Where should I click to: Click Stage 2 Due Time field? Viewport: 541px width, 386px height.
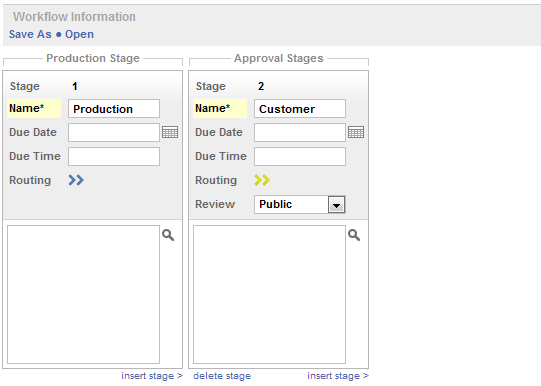[x=300, y=157]
